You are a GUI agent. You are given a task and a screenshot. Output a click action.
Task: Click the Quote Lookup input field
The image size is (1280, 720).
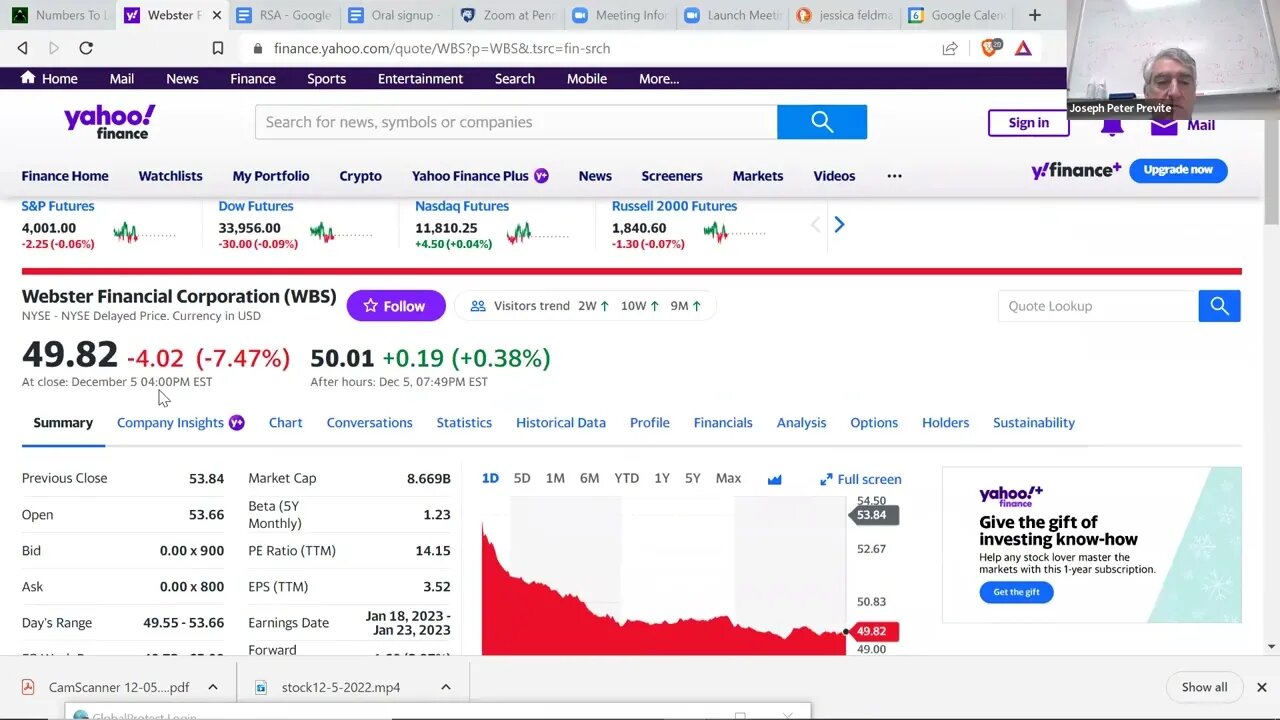[x=1098, y=306]
